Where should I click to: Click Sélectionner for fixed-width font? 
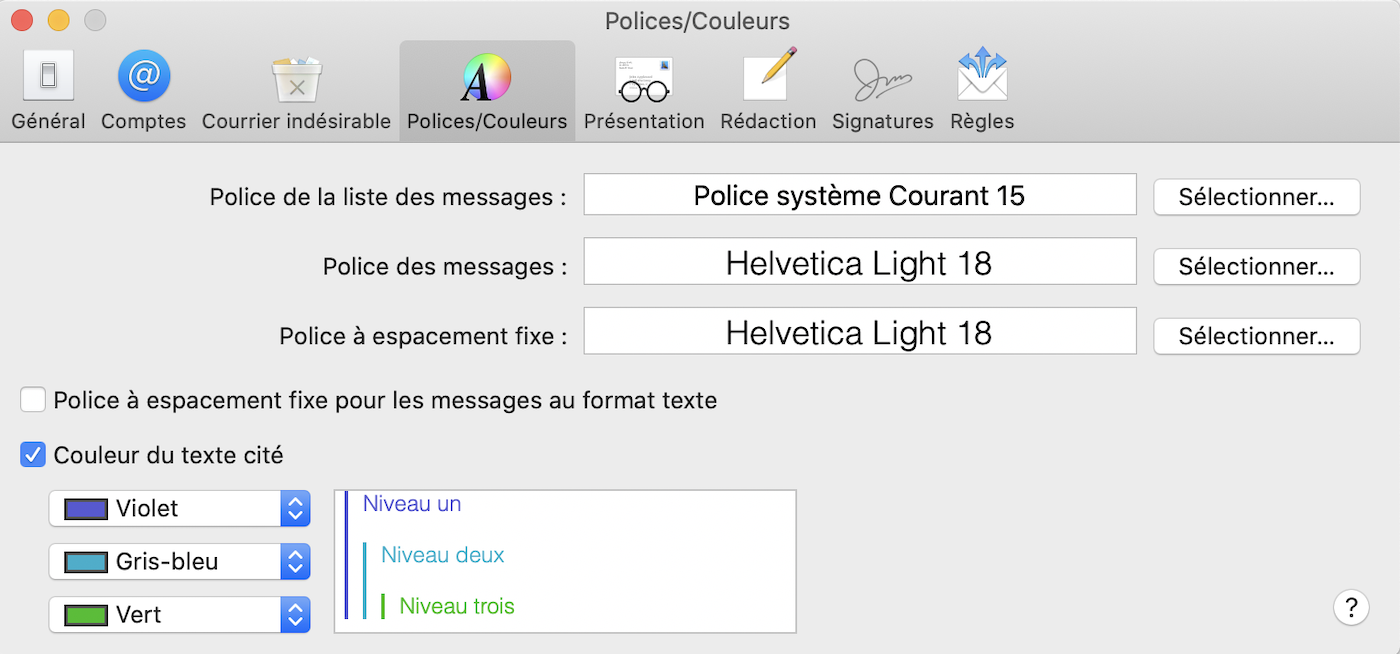(x=1256, y=337)
